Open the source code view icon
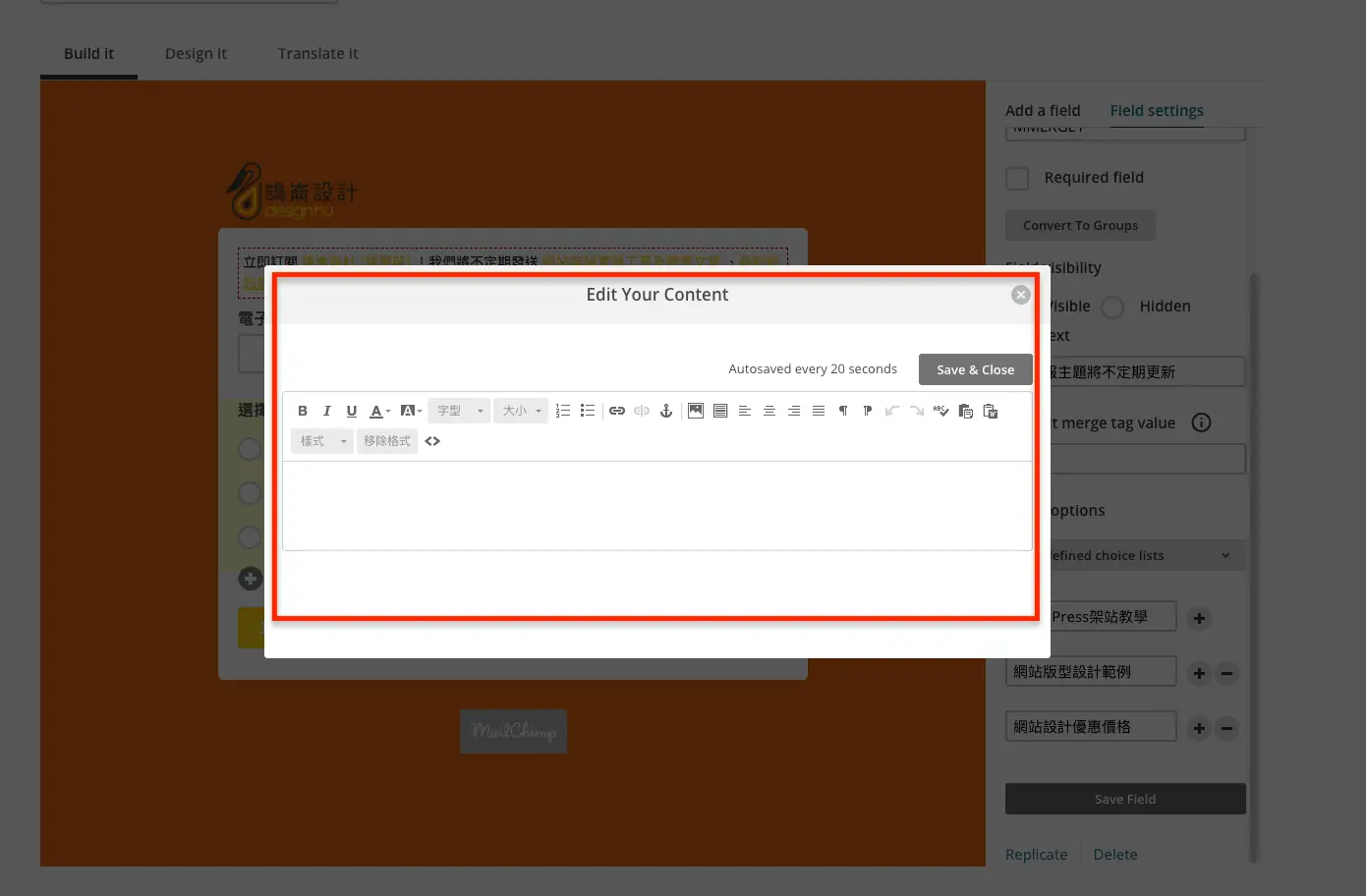This screenshot has height=896, width=1366. click(432, 441)
